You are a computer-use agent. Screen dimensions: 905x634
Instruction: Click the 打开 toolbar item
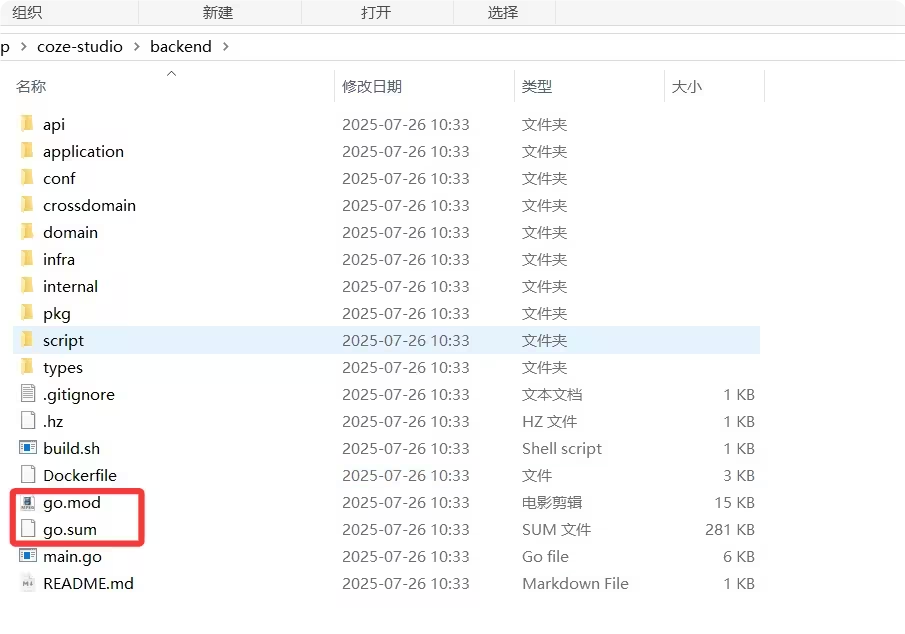(x=378, y=11)
